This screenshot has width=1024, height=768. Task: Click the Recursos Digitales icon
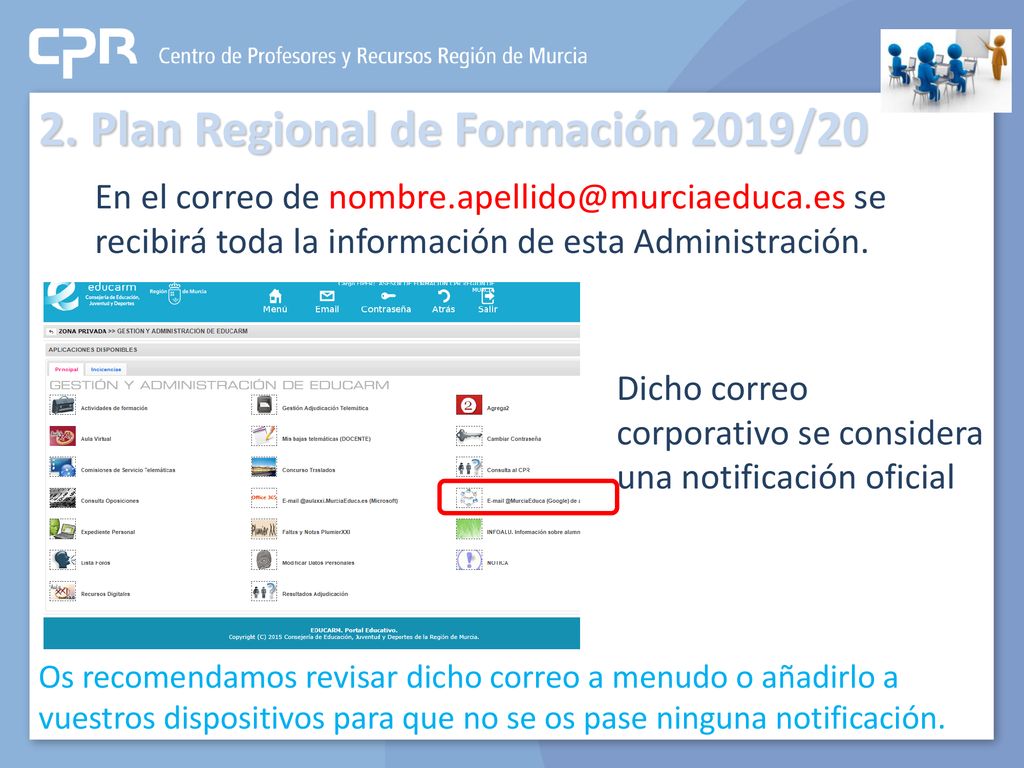63,592
